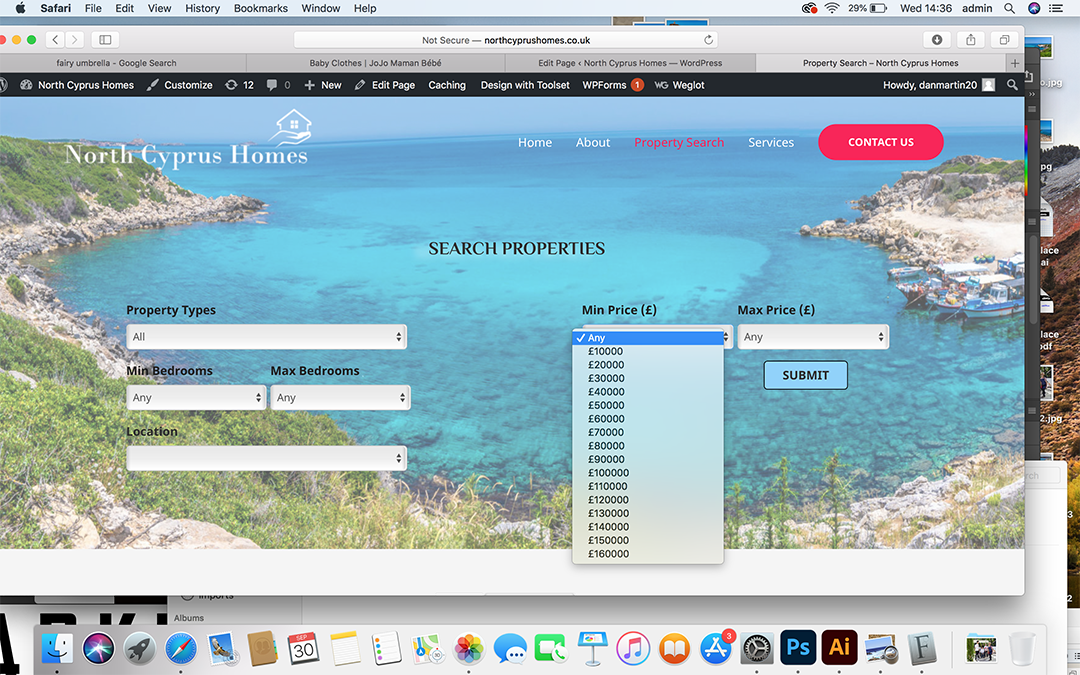Open the Design with Toolset menu item

tap(525, 85)
